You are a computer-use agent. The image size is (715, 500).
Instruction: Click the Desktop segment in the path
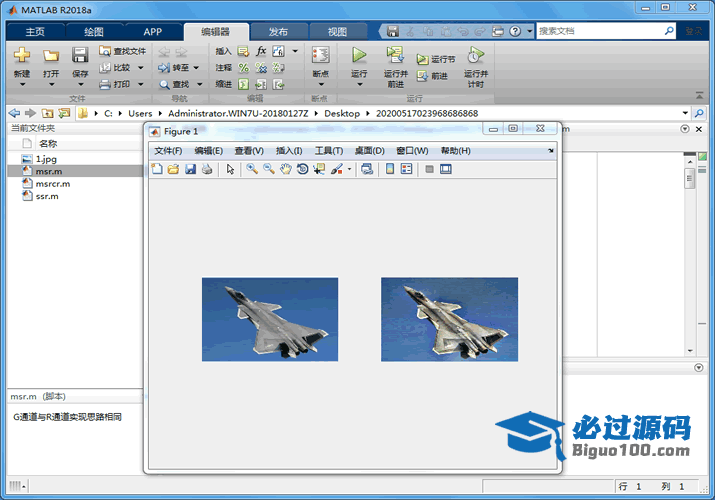tap(342, 113)
